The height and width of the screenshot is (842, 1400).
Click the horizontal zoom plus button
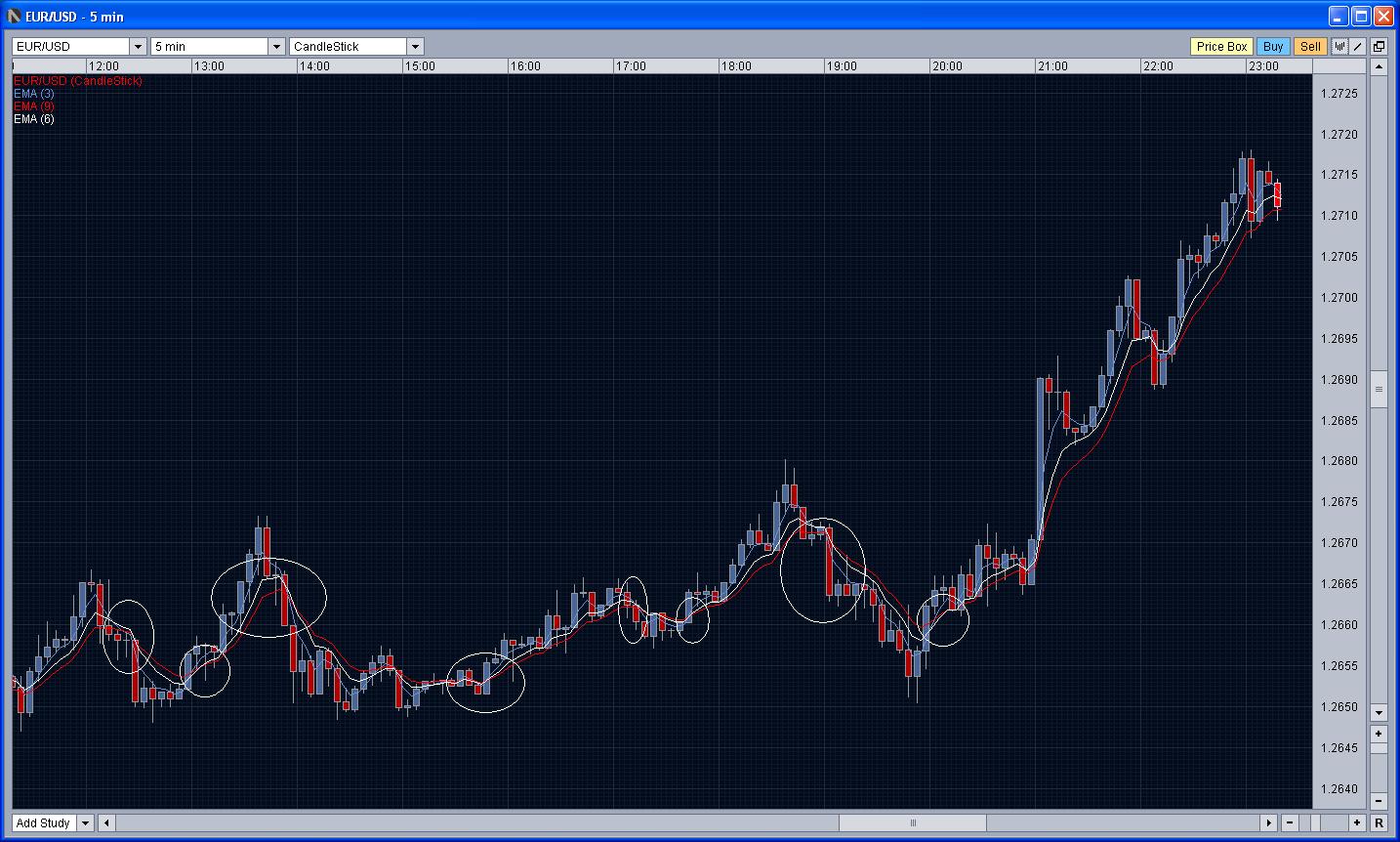pyautogui.click(x=1357, y=823)
